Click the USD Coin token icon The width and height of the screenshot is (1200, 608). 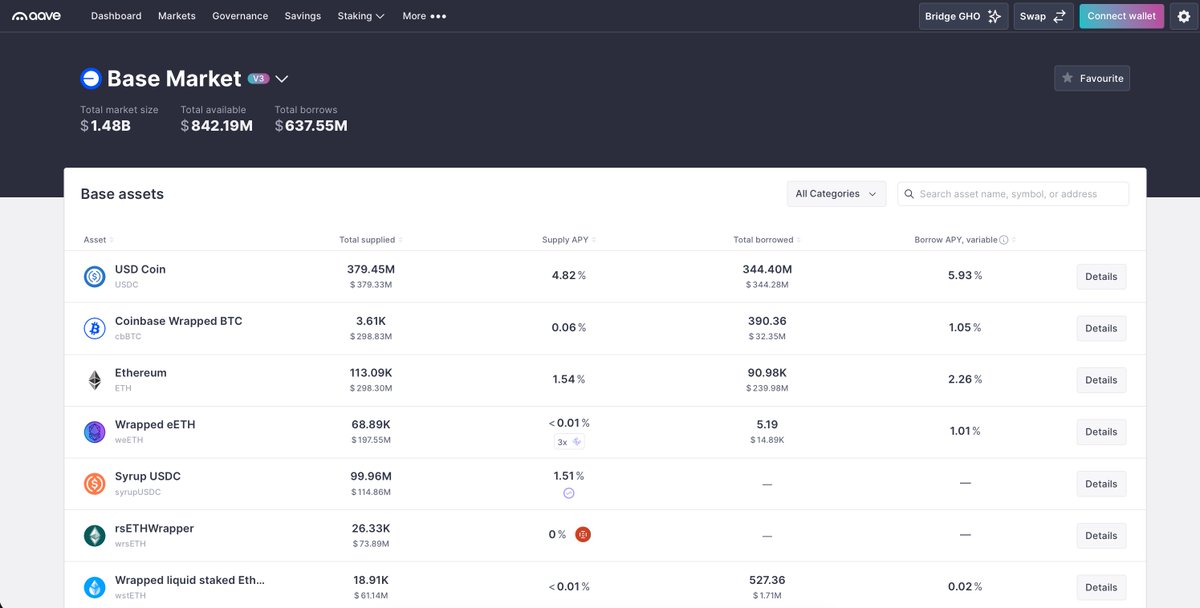click(94, 277)
